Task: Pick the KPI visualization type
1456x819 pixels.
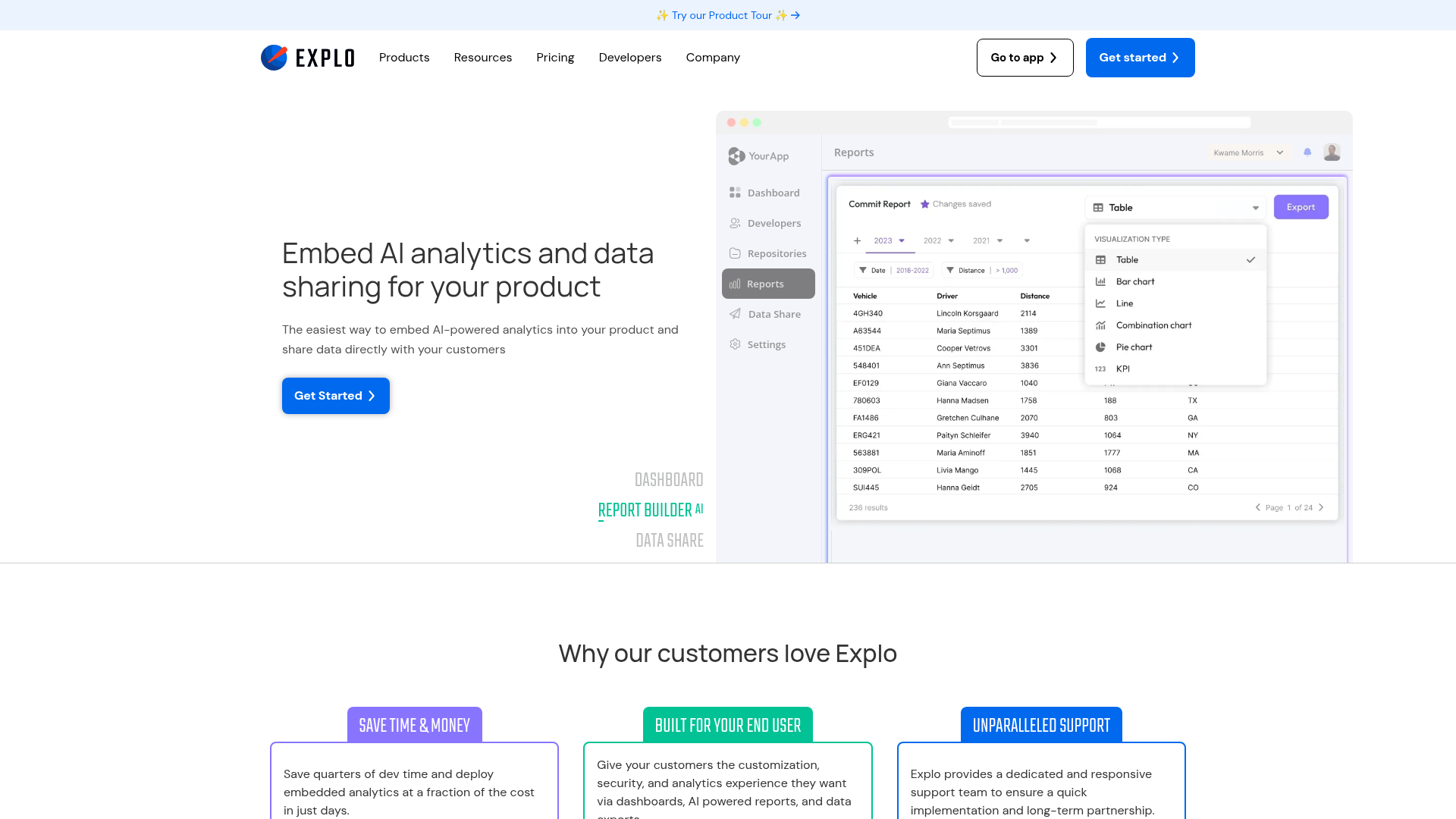Action: click(x=1122, y=369)
